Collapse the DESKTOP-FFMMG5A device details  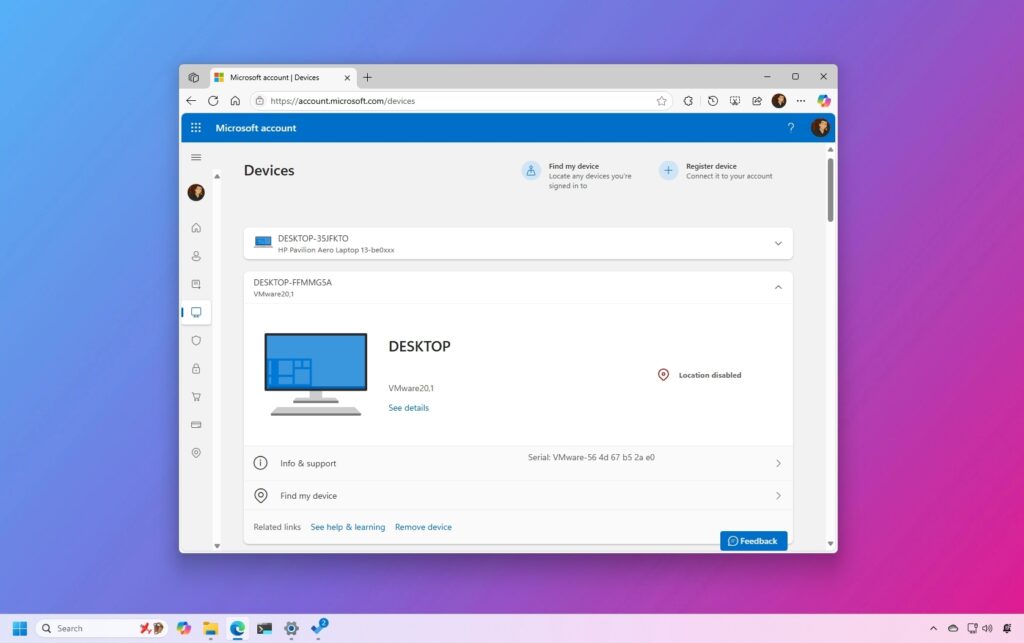pyautogui.click(x=778, y=287)
